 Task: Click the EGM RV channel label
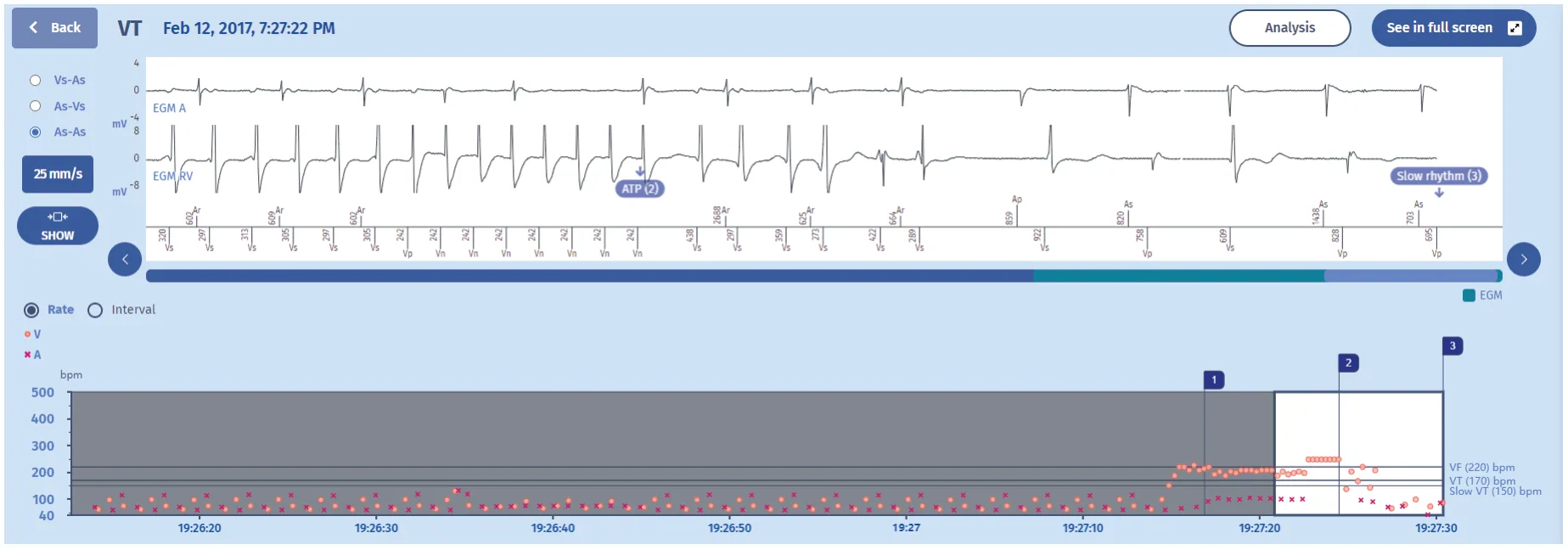(x=172, y=176)
